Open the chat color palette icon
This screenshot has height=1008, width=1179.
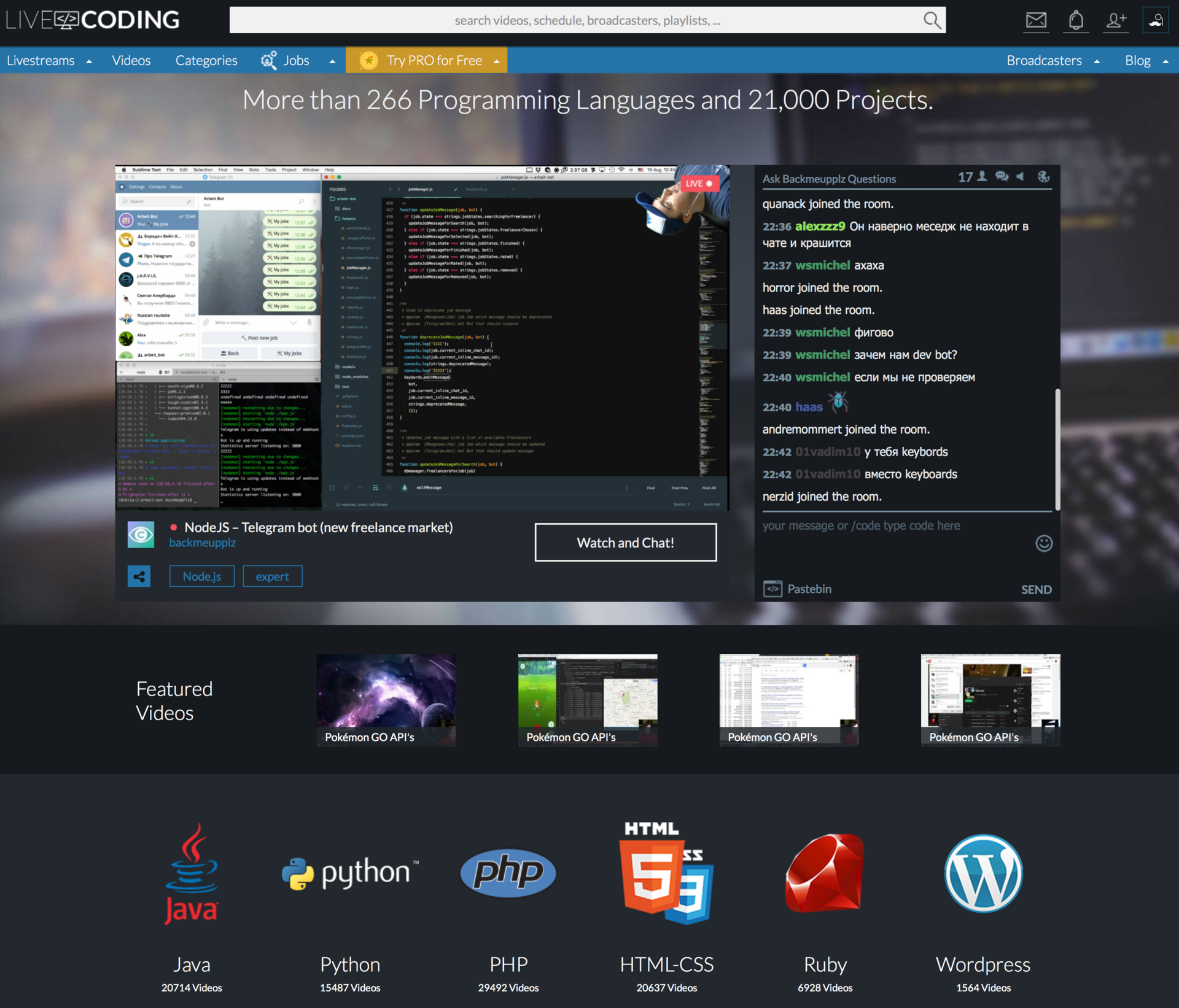click(1043, 177)
